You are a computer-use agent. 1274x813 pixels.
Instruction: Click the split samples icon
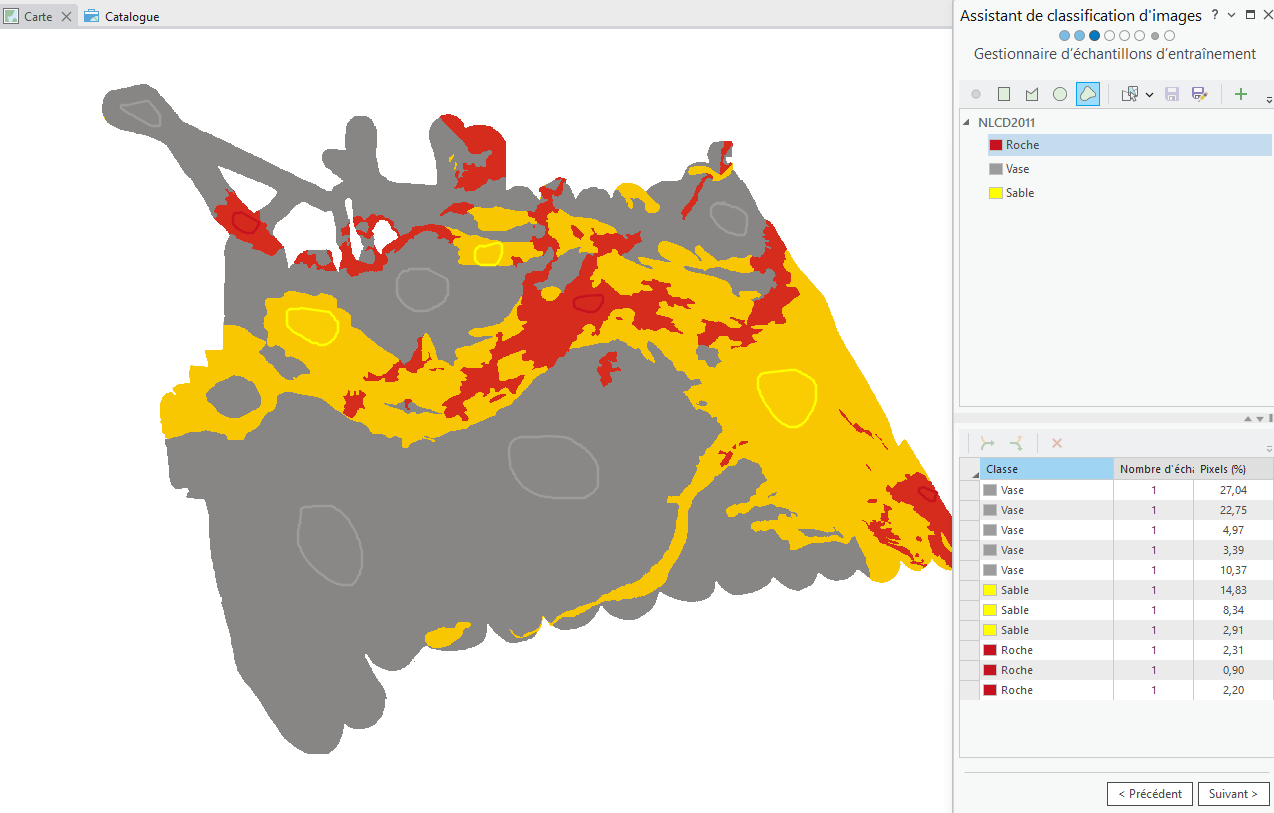pos(1016,443)
